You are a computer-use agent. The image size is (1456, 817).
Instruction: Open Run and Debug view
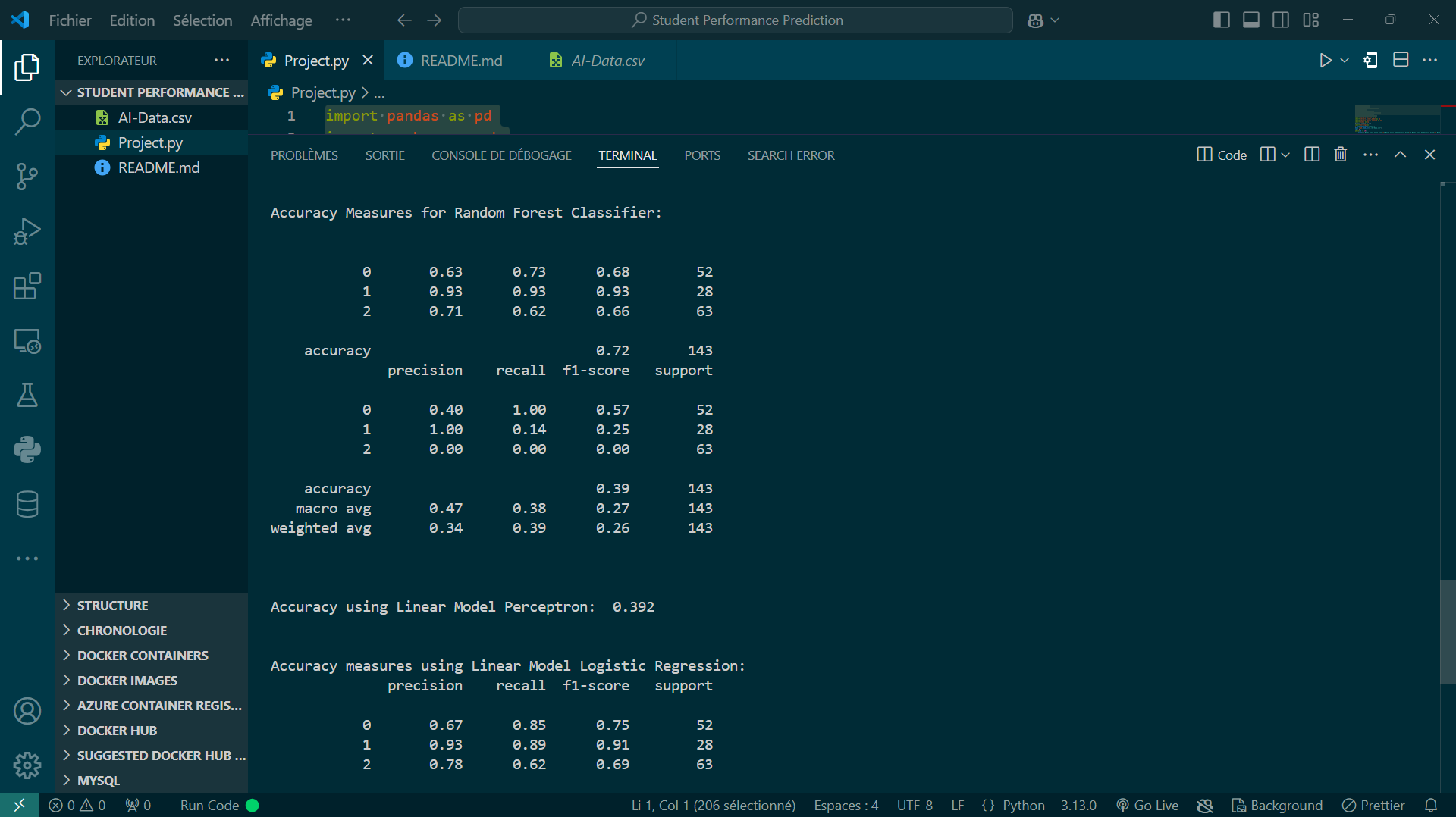27,230
